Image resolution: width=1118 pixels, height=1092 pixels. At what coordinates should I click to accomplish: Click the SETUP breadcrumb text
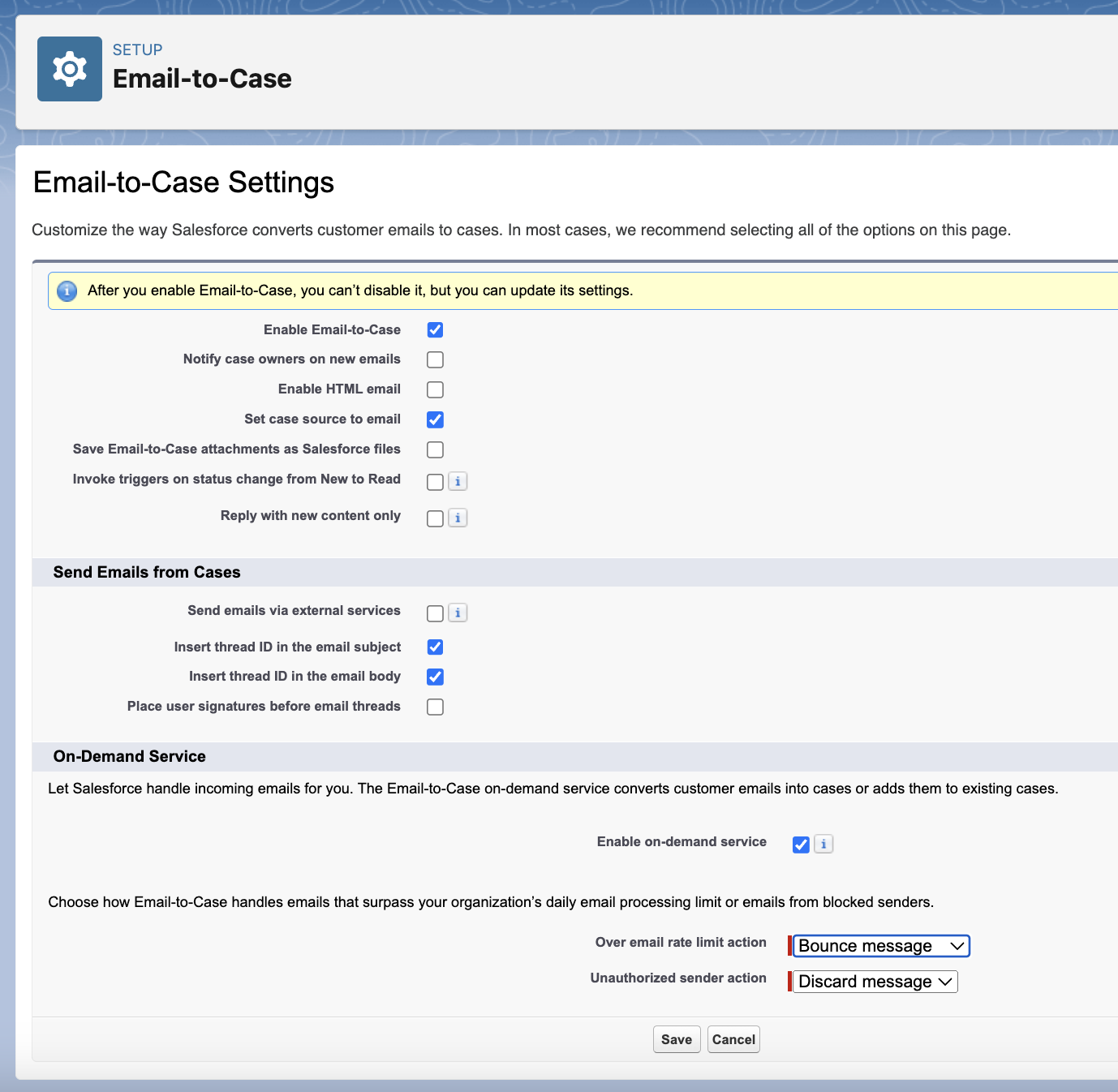coord(137,49)
